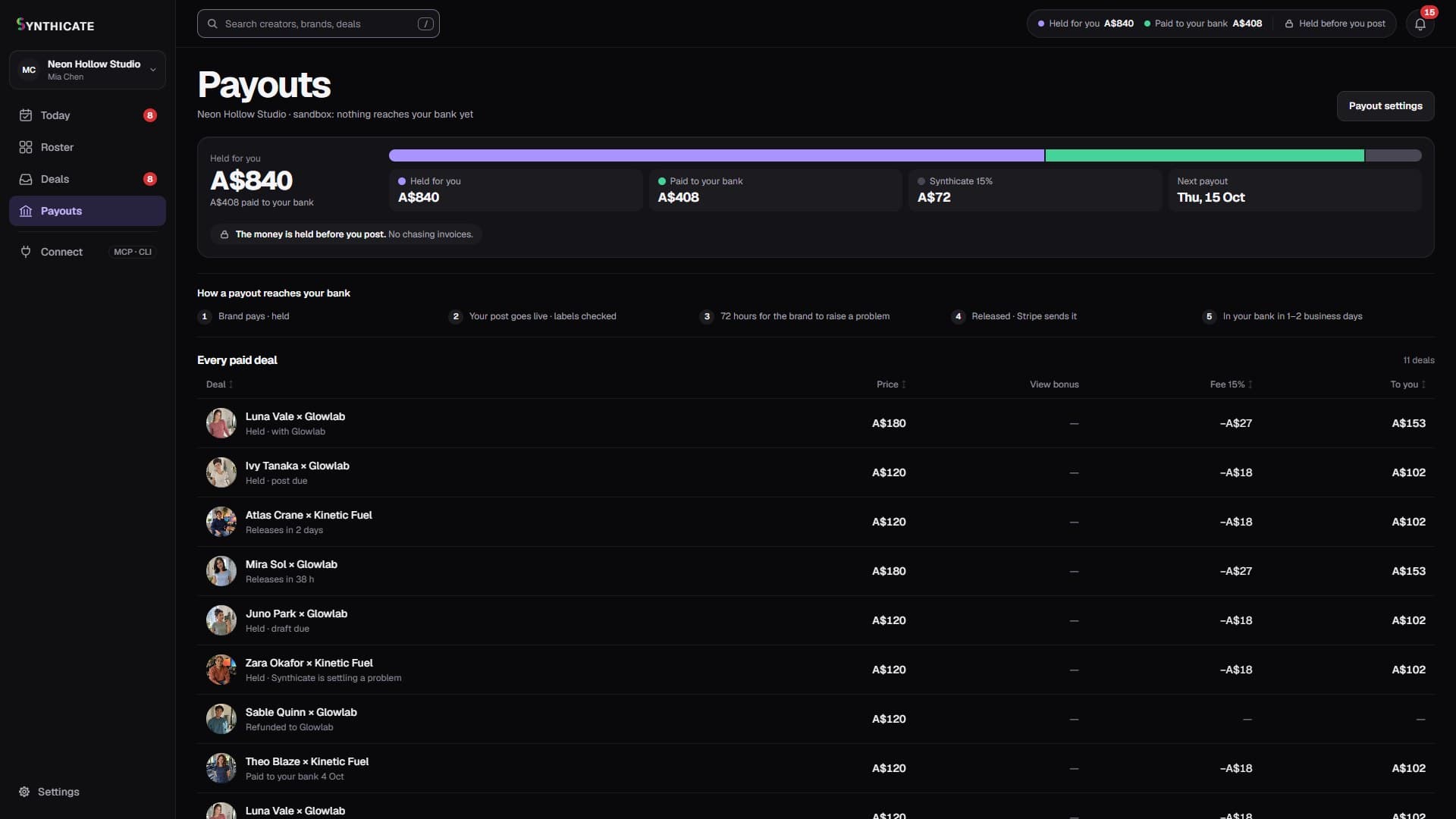Open Atlas Crane avatar thumbnail
The width and height of the screenshot is (1456, 819).
coord(221,522)
